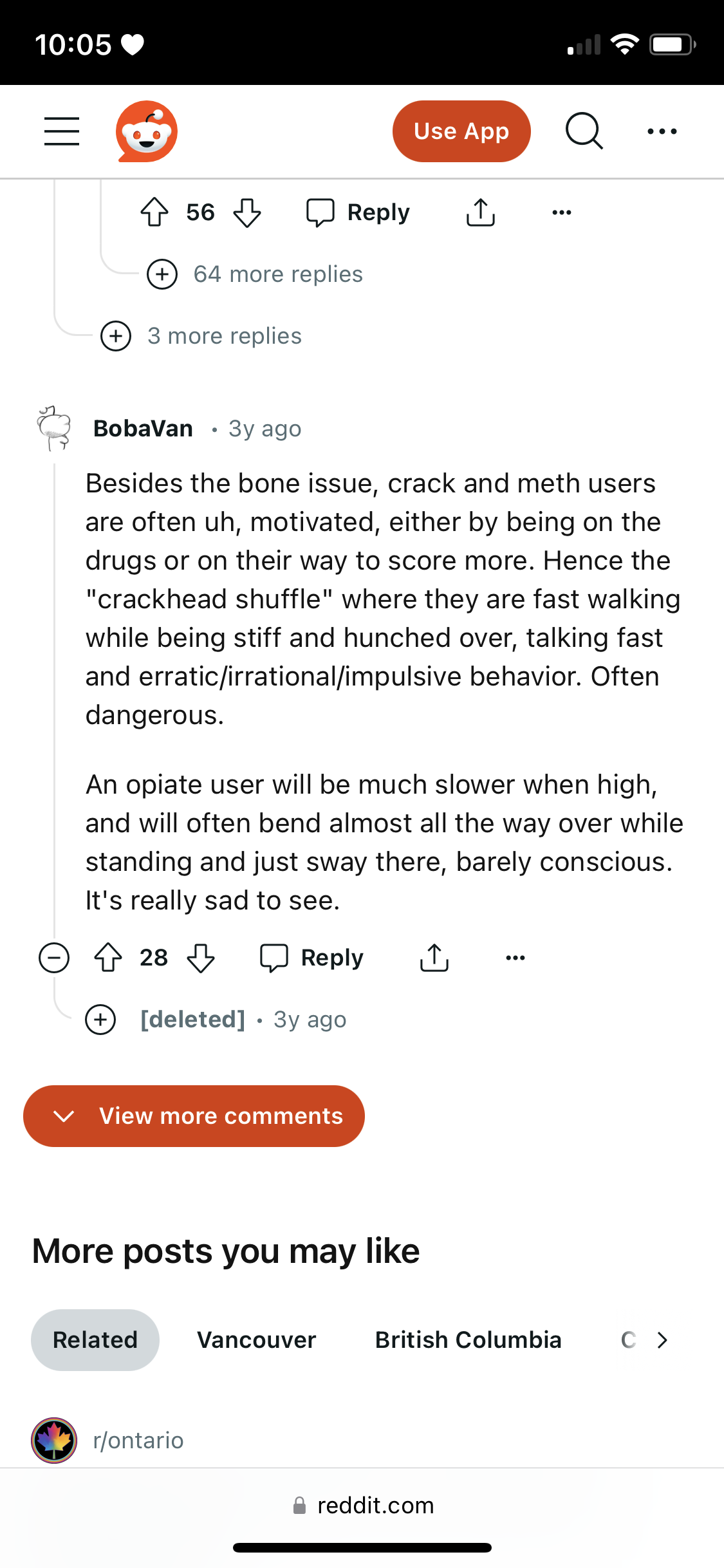Upvote the comment with 56 points
Image resolution: width=724 pixels, height=1568 pixels.
(x=154, y=212)
